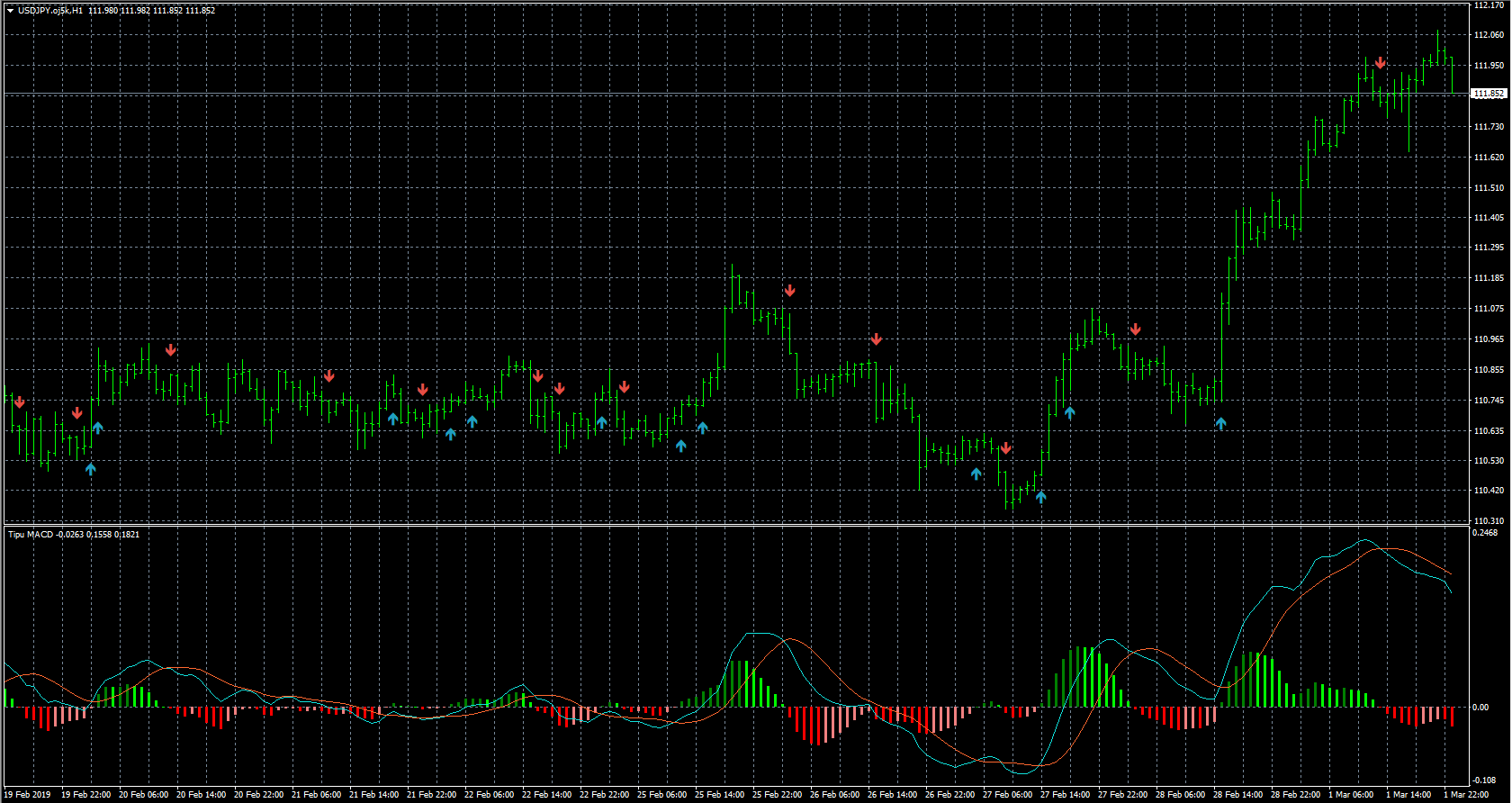Click the 0.00 level on the MACD scale

tap(1480, 708)
